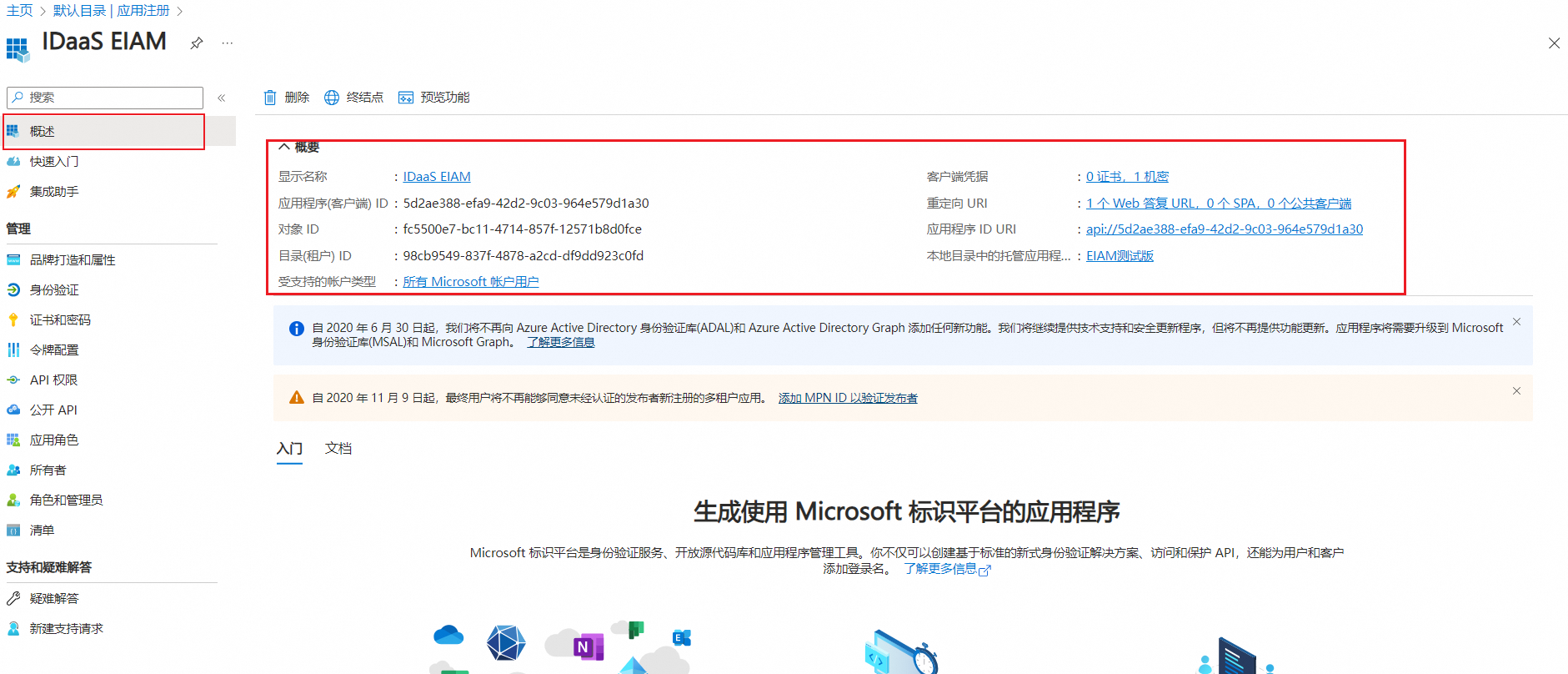
Task: Click the 公开 API cloud icon
Action: 13,410
